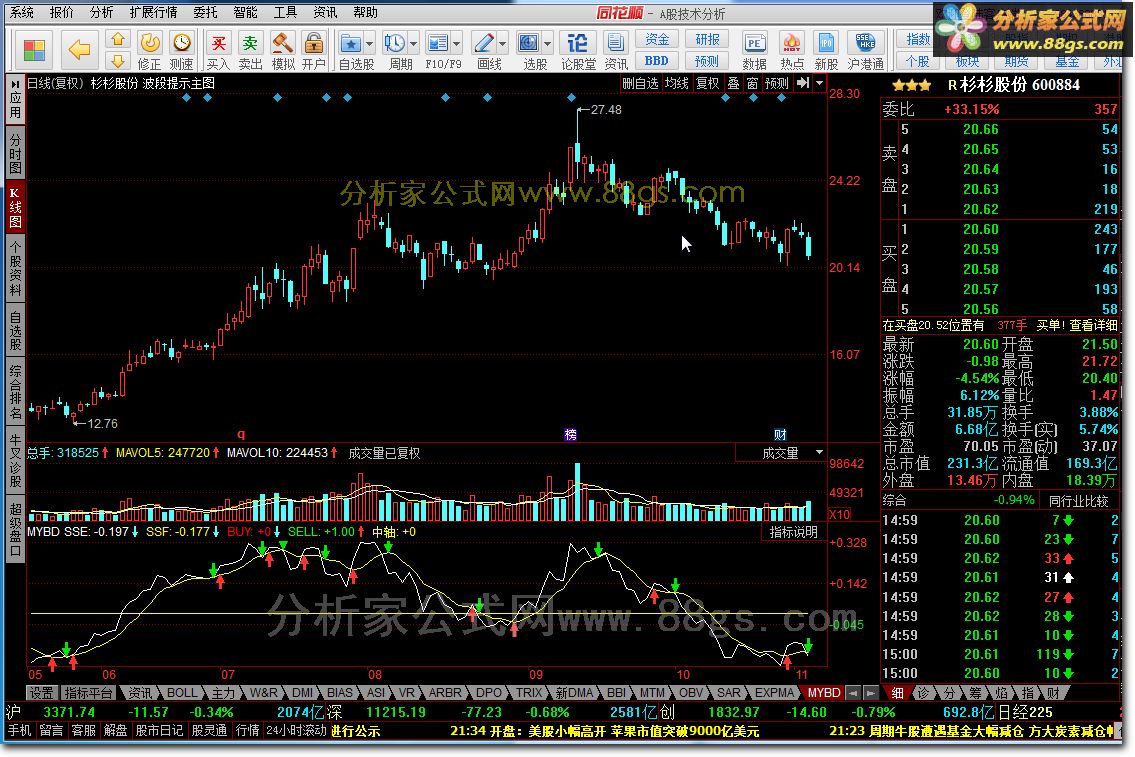The image size is (1135, 757).
Task: Click the 卖出 sell icon
Action: tap(250, 51)
